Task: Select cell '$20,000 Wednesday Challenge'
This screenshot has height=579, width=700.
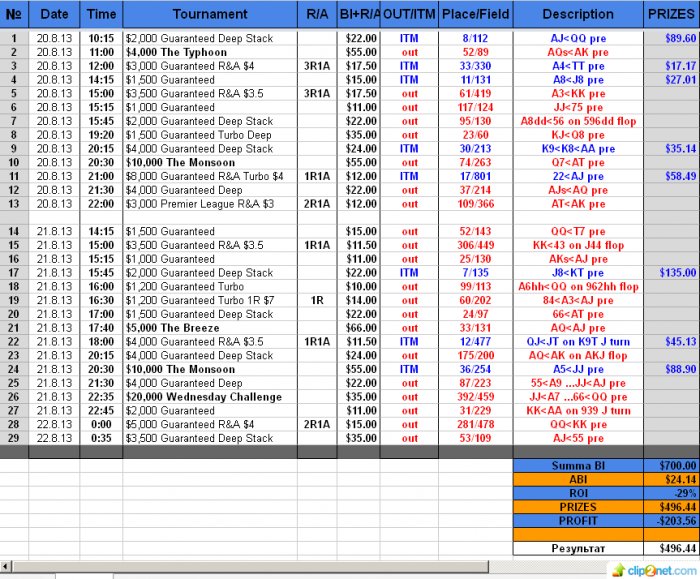Action: (x=210, y=397)
